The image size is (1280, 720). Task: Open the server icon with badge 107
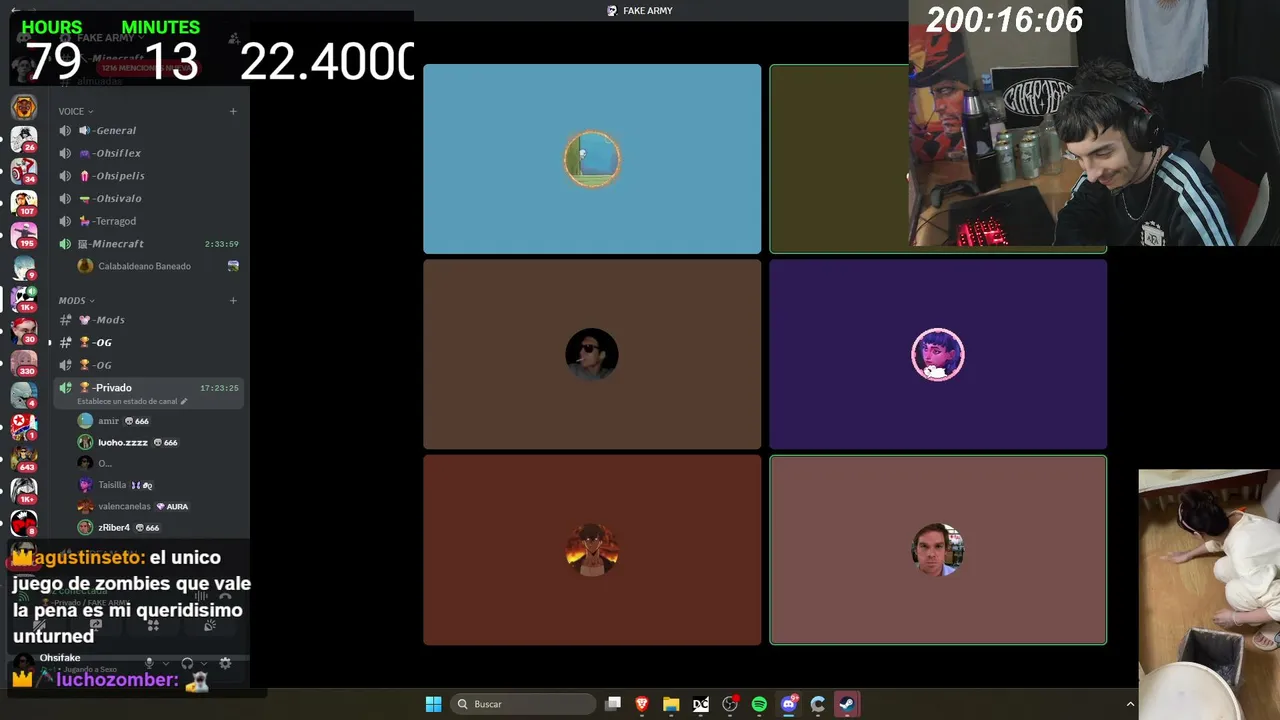tap(24, 203)
